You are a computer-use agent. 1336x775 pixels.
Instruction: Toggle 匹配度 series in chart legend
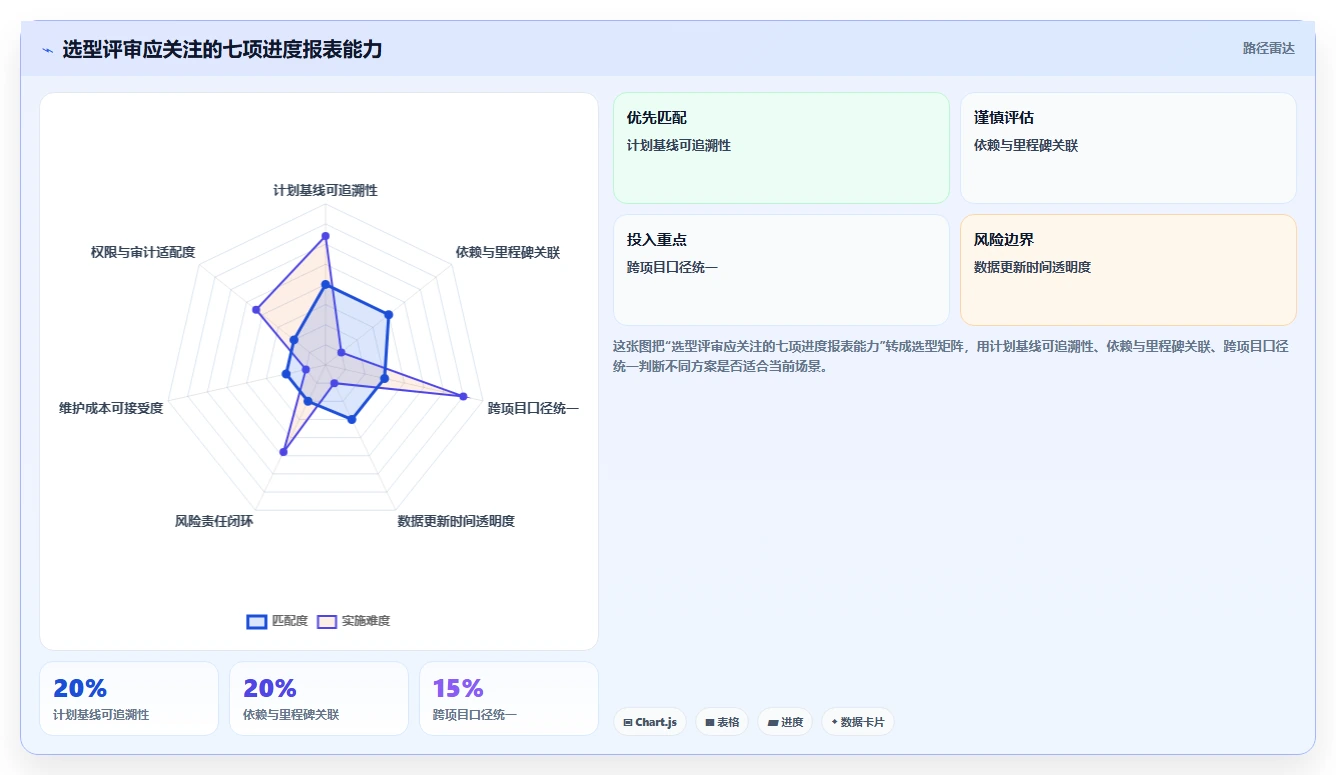[x=277, y=621]
